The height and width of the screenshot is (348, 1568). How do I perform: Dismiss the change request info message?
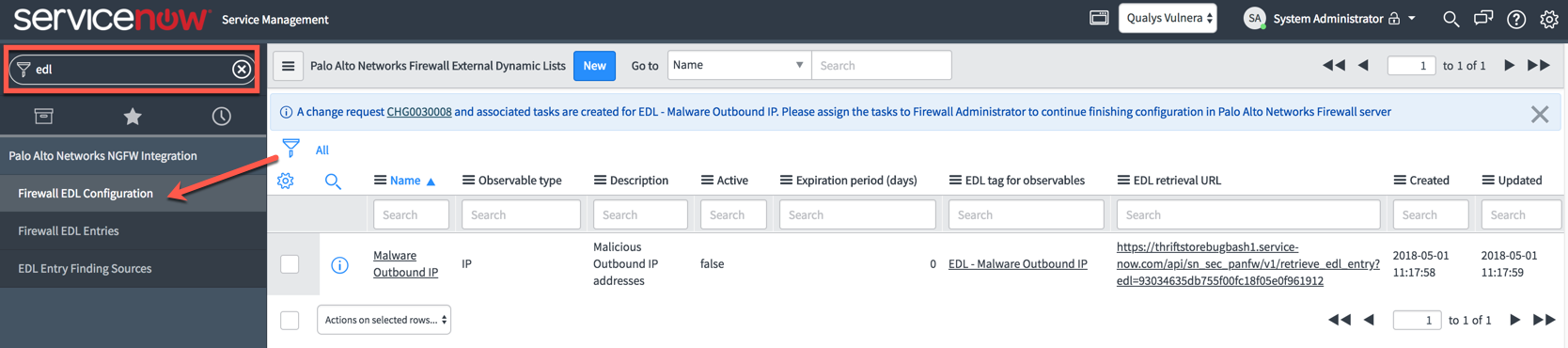1539,115
